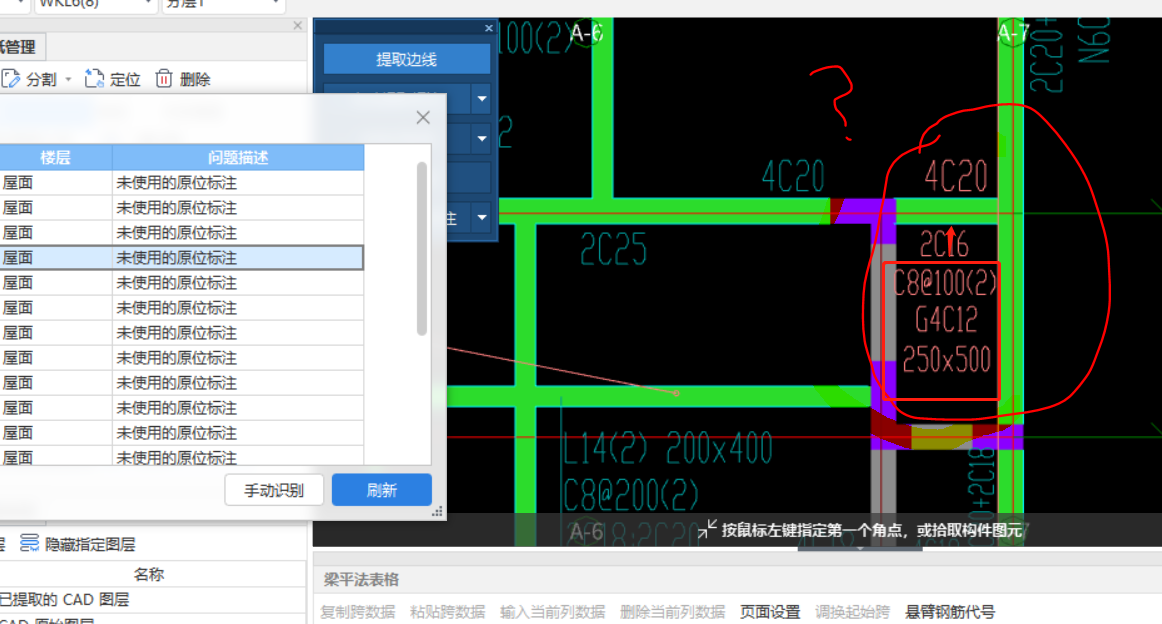
Task: Click the teal 4C20 annotation left of purple joint
Action: [793, 176]
